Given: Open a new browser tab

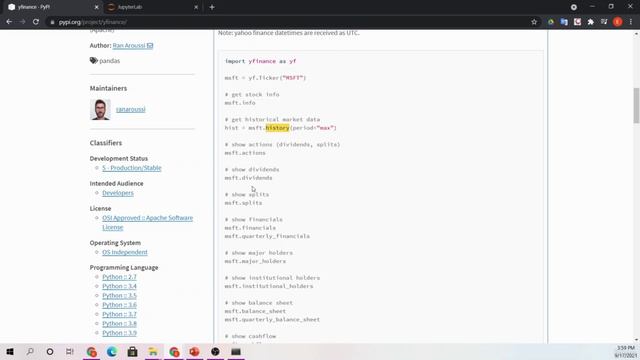Looking at the screenshot, I should [x=212, y=7].
